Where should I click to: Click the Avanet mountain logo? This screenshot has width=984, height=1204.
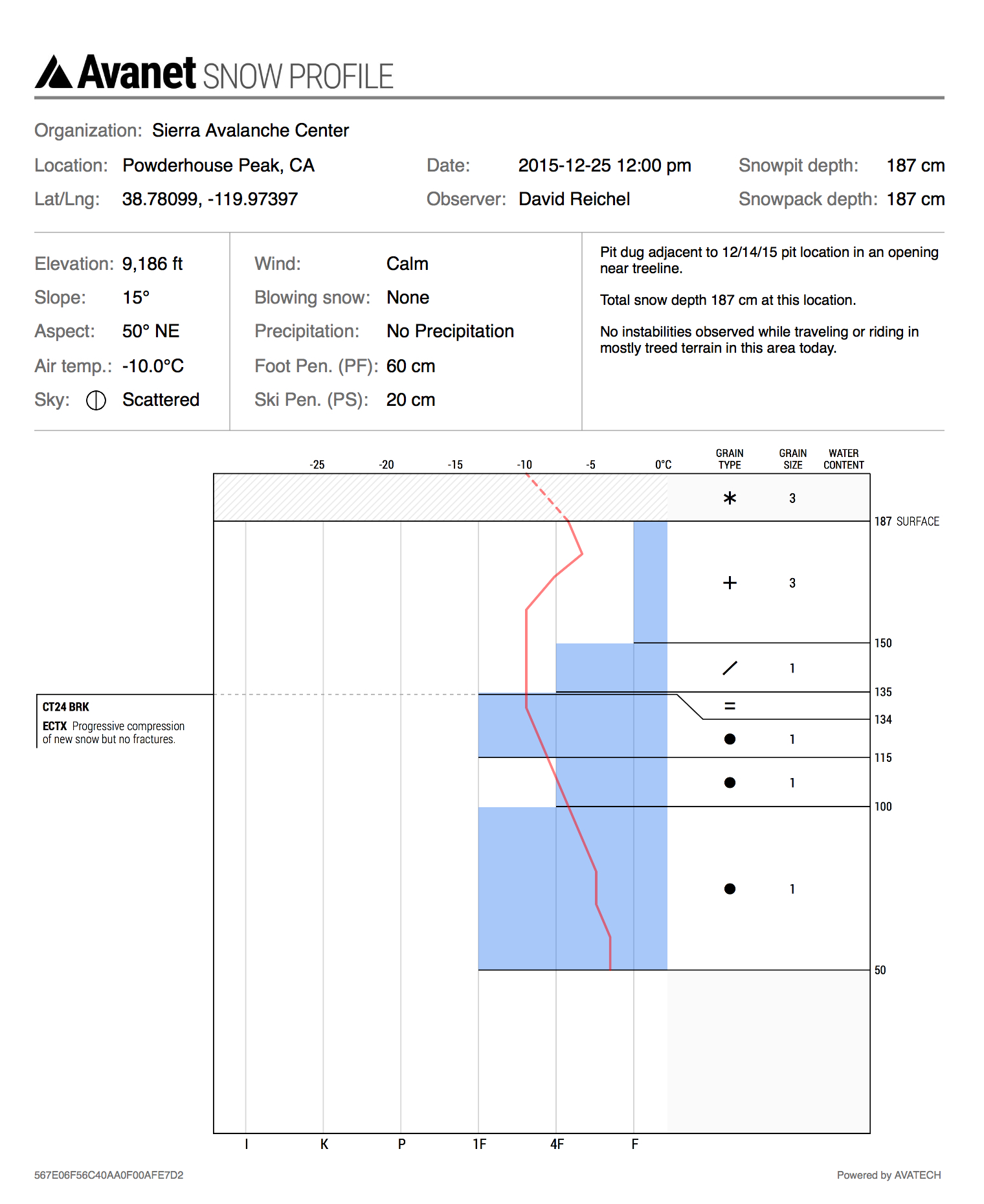54,72
